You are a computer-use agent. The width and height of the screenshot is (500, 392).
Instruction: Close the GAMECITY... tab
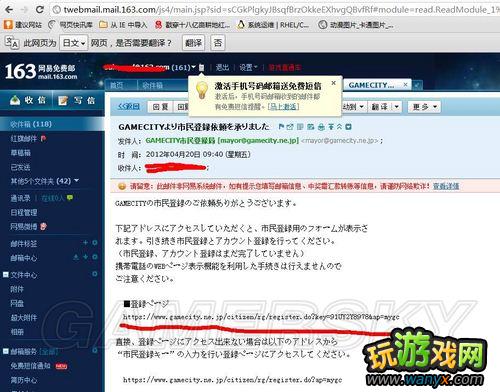[x=405, y=85]
